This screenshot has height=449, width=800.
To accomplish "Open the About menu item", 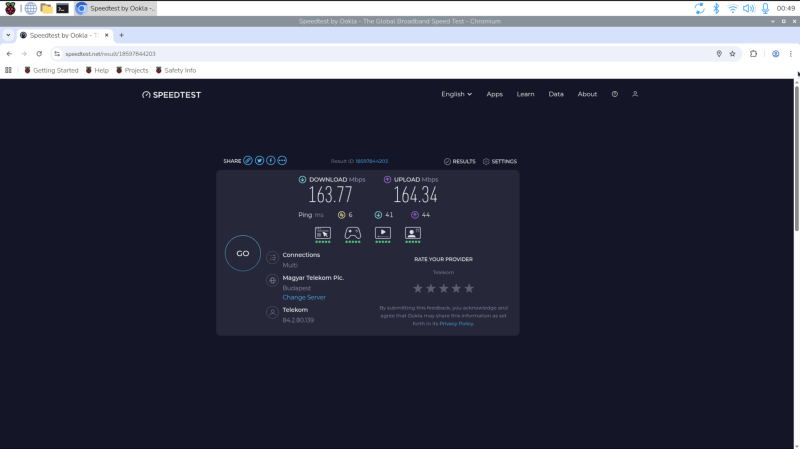I will point(587,94).
